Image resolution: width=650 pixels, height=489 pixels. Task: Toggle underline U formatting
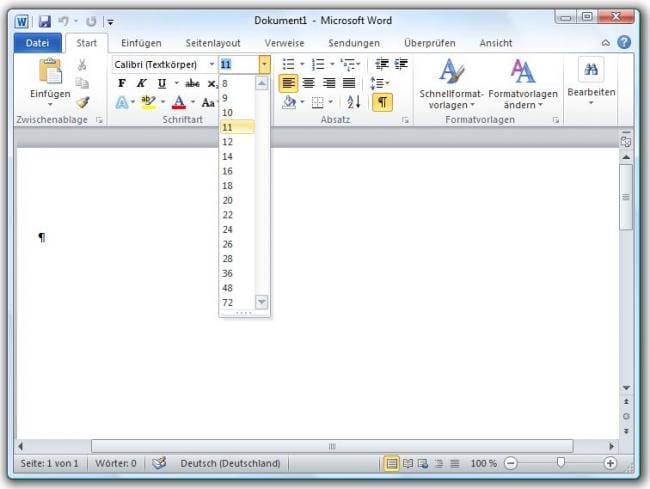click(x=162, y=84)
